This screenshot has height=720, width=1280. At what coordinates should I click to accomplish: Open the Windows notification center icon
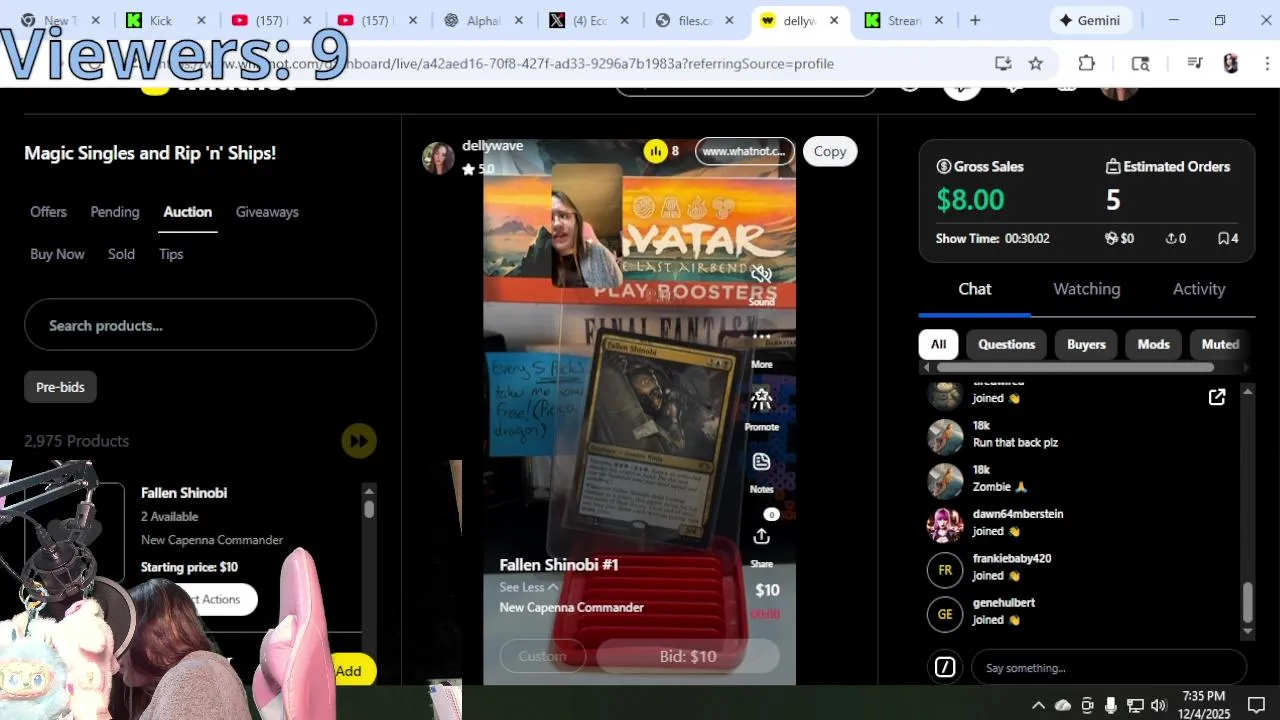pos(1256,705)
